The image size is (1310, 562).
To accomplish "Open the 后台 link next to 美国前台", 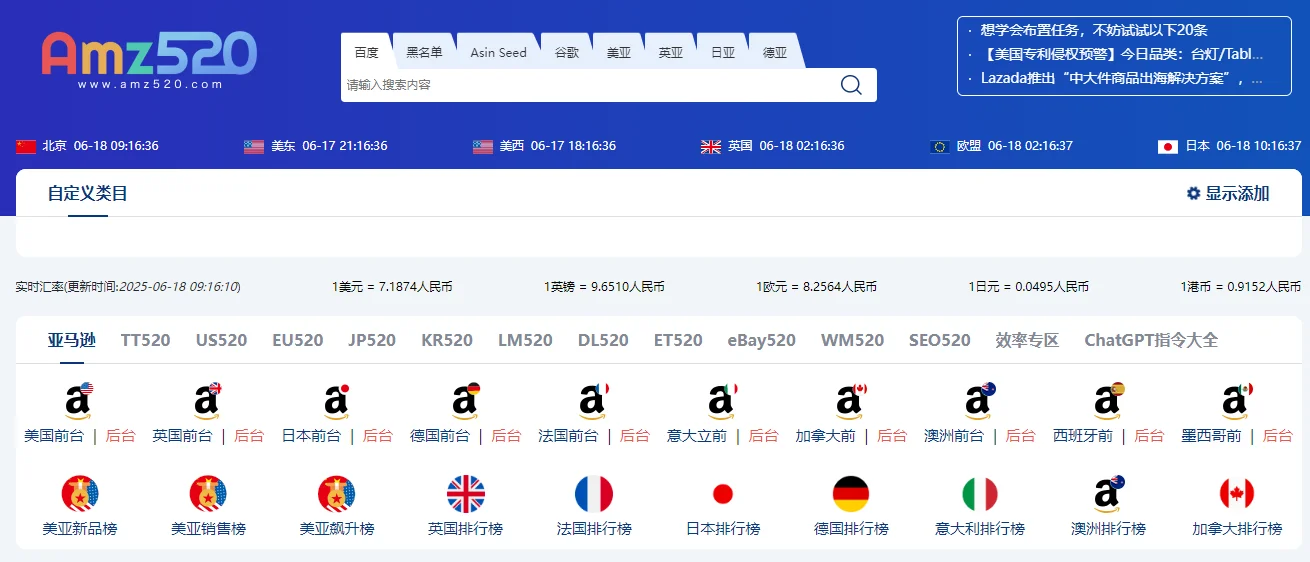I will 120,436.
